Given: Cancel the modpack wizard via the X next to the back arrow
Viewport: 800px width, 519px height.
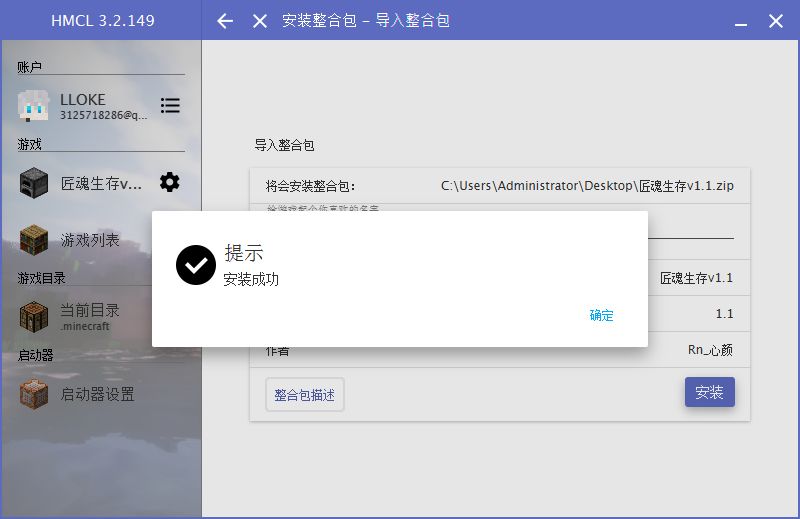Looking at the screenshot, I should (260, 21).
